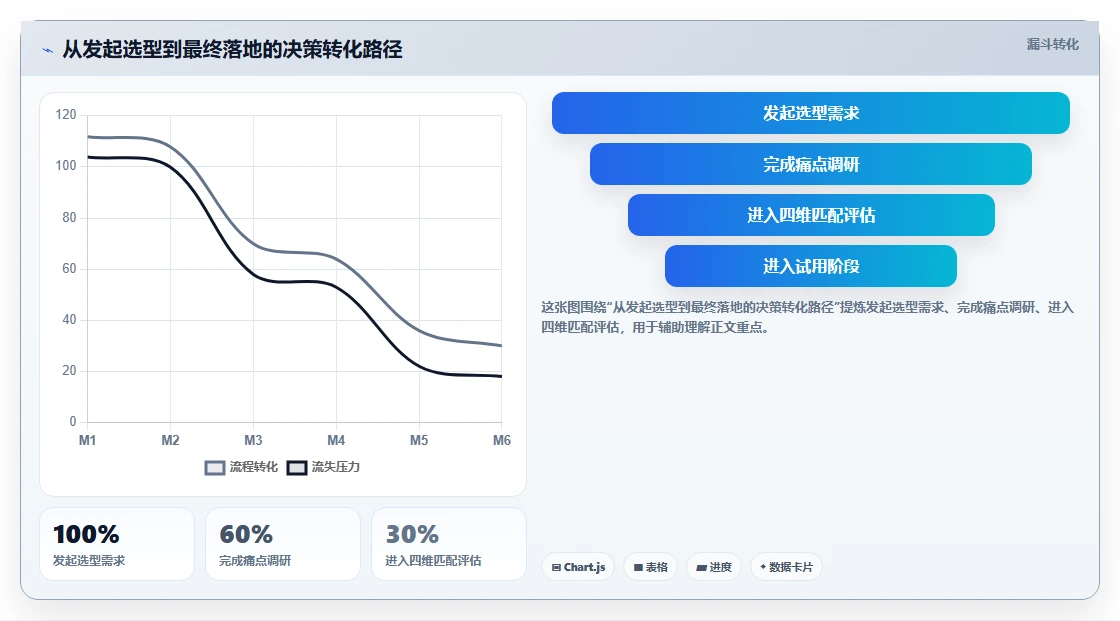The width and height of the screenshot is (1120, 621).
Task: Click the 20 y-axis value
Action: point(69,371)
